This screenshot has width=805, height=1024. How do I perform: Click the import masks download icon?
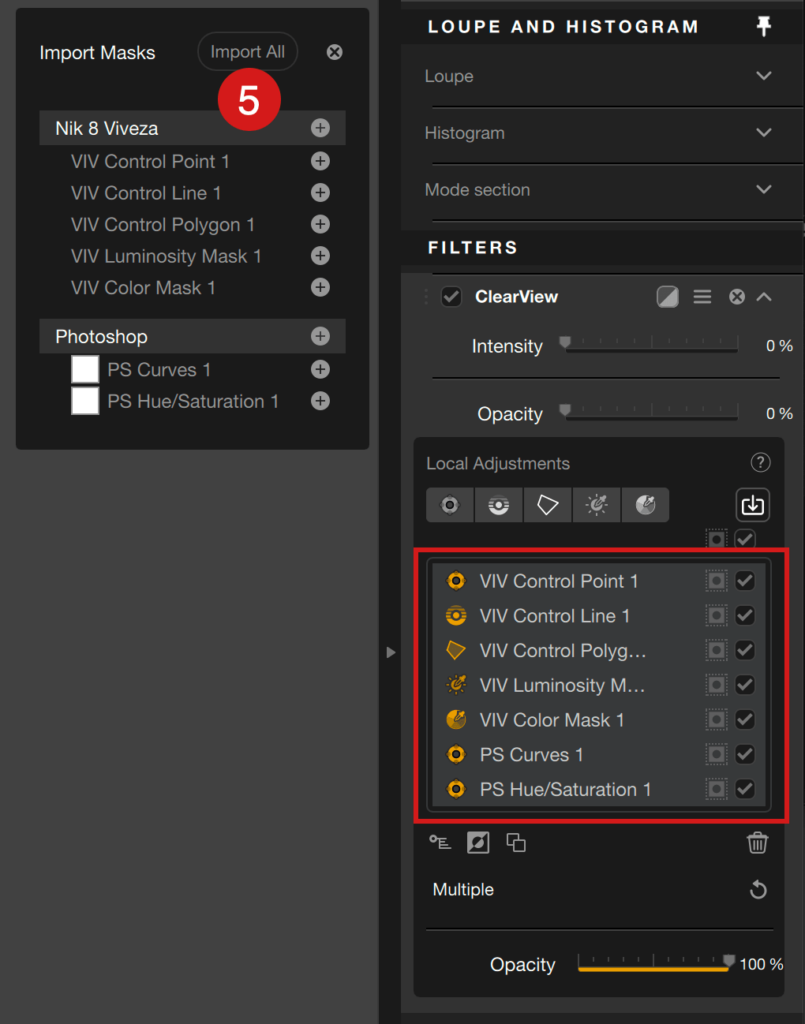(x=753, y=505)
